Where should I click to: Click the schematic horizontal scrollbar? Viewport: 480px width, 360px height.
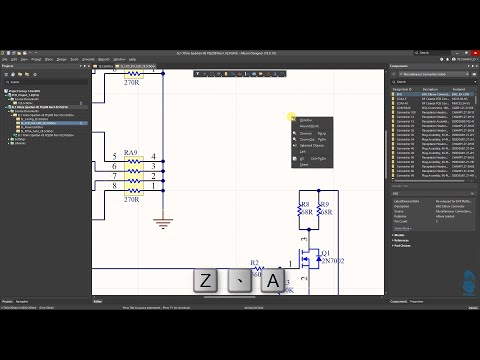coord(230,297)
